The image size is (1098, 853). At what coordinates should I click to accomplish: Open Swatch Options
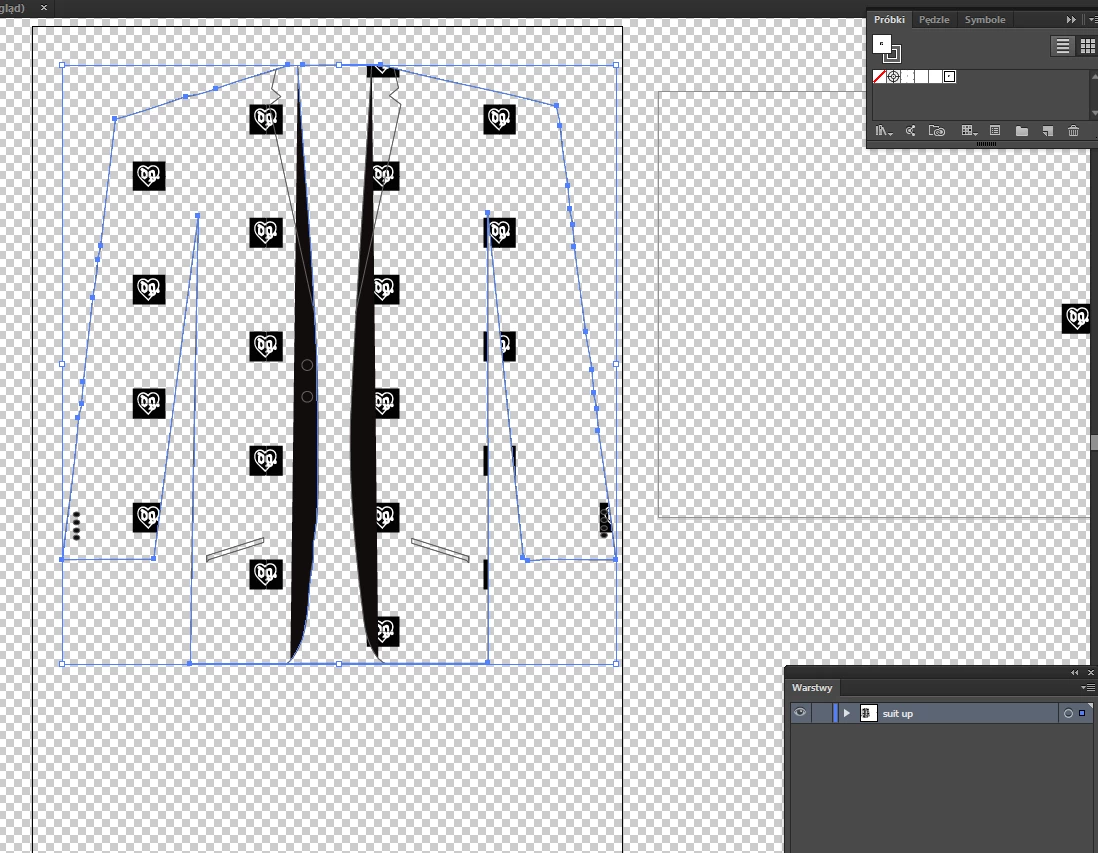(x=995, y=131)
